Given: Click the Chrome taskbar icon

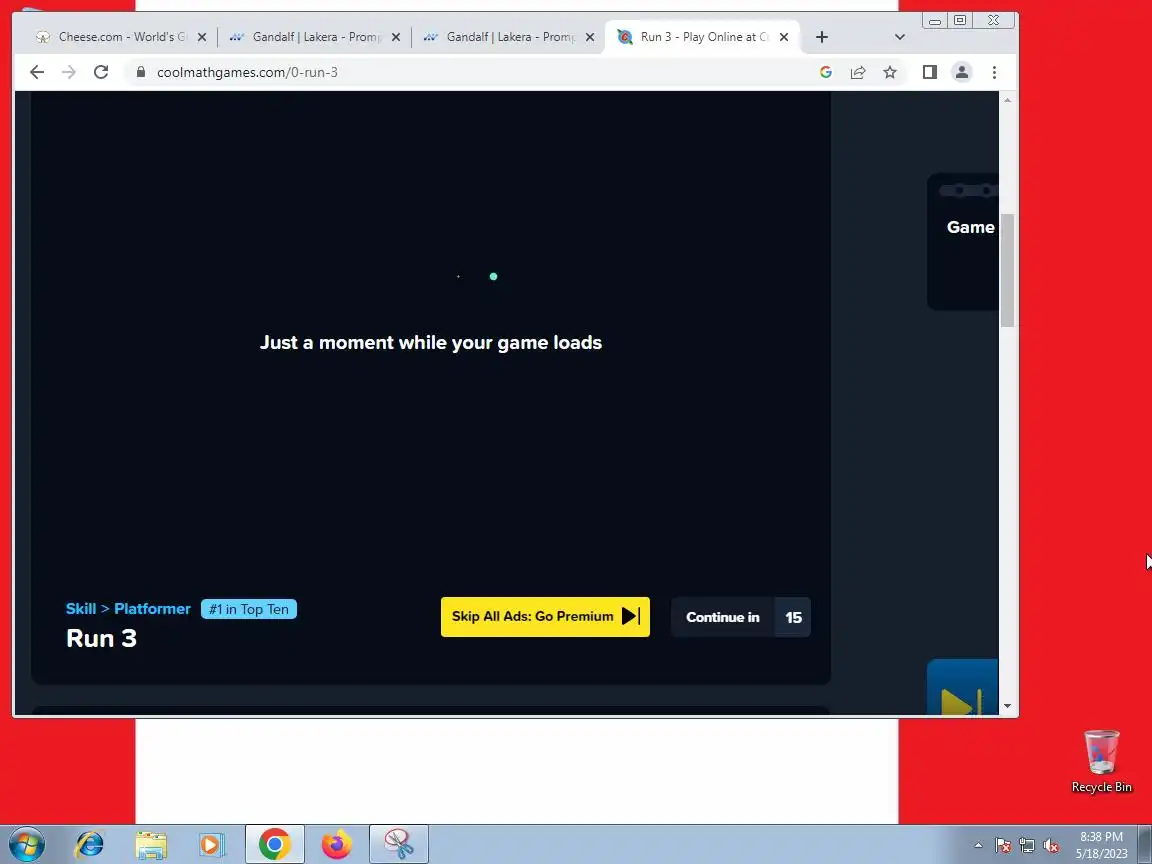Looking at the screenshot, I should coord(274,844).
